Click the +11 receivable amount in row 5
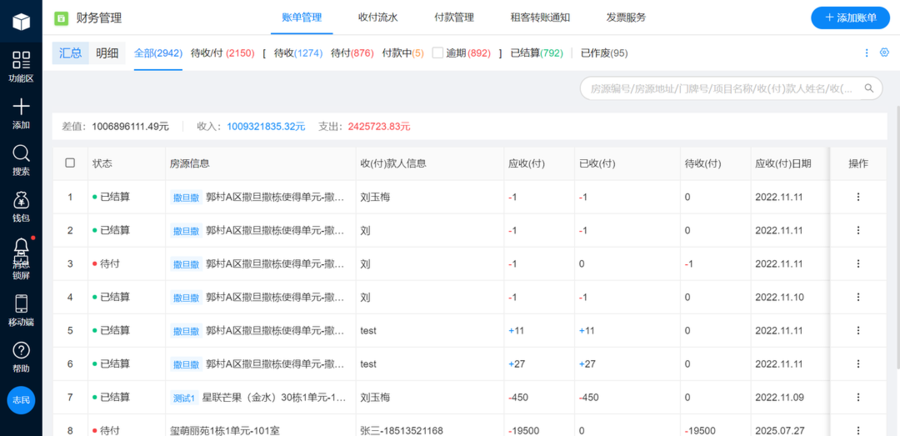 (x=517, y=330)
